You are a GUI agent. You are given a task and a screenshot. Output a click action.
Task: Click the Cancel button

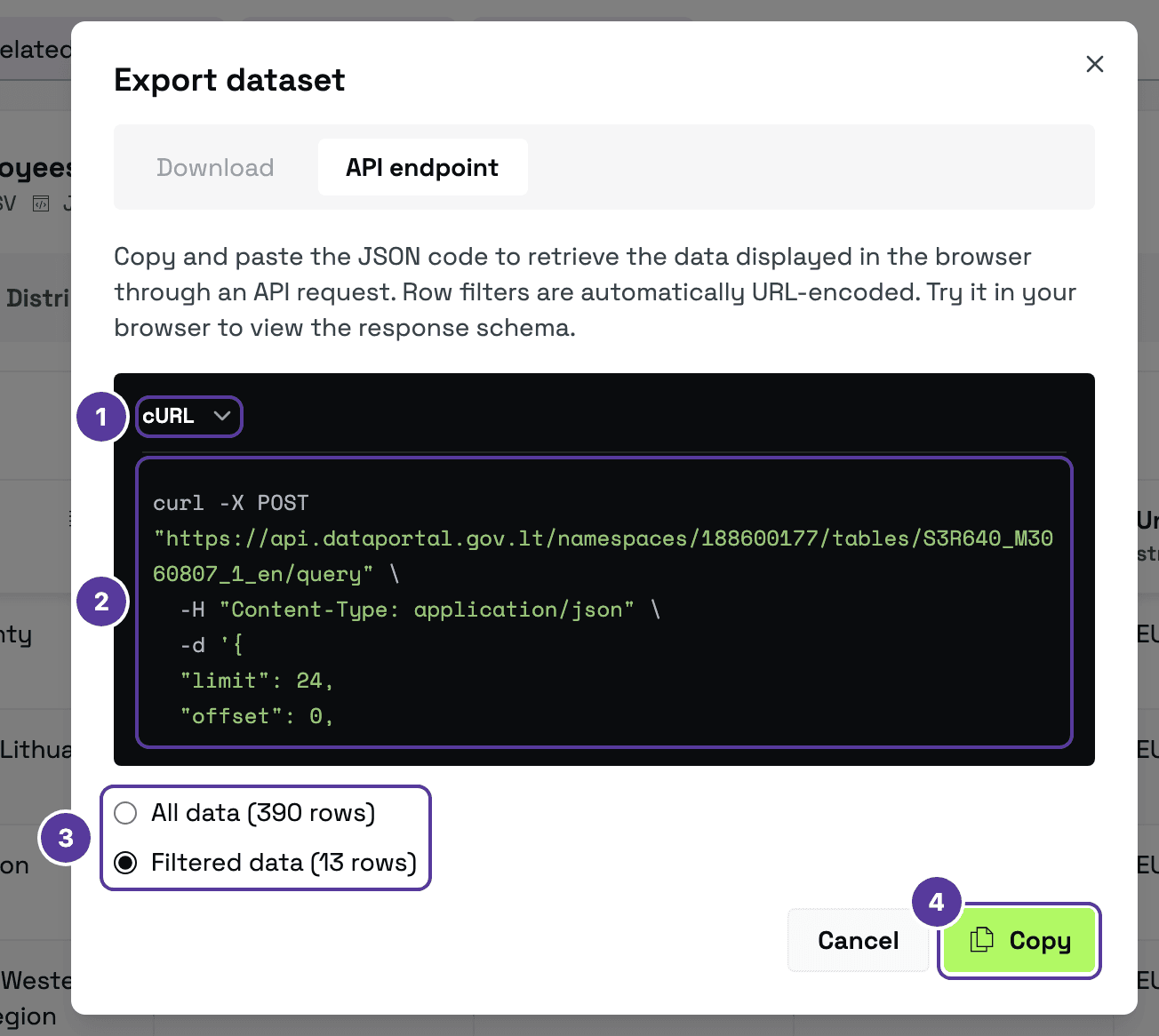coord(858,940)
